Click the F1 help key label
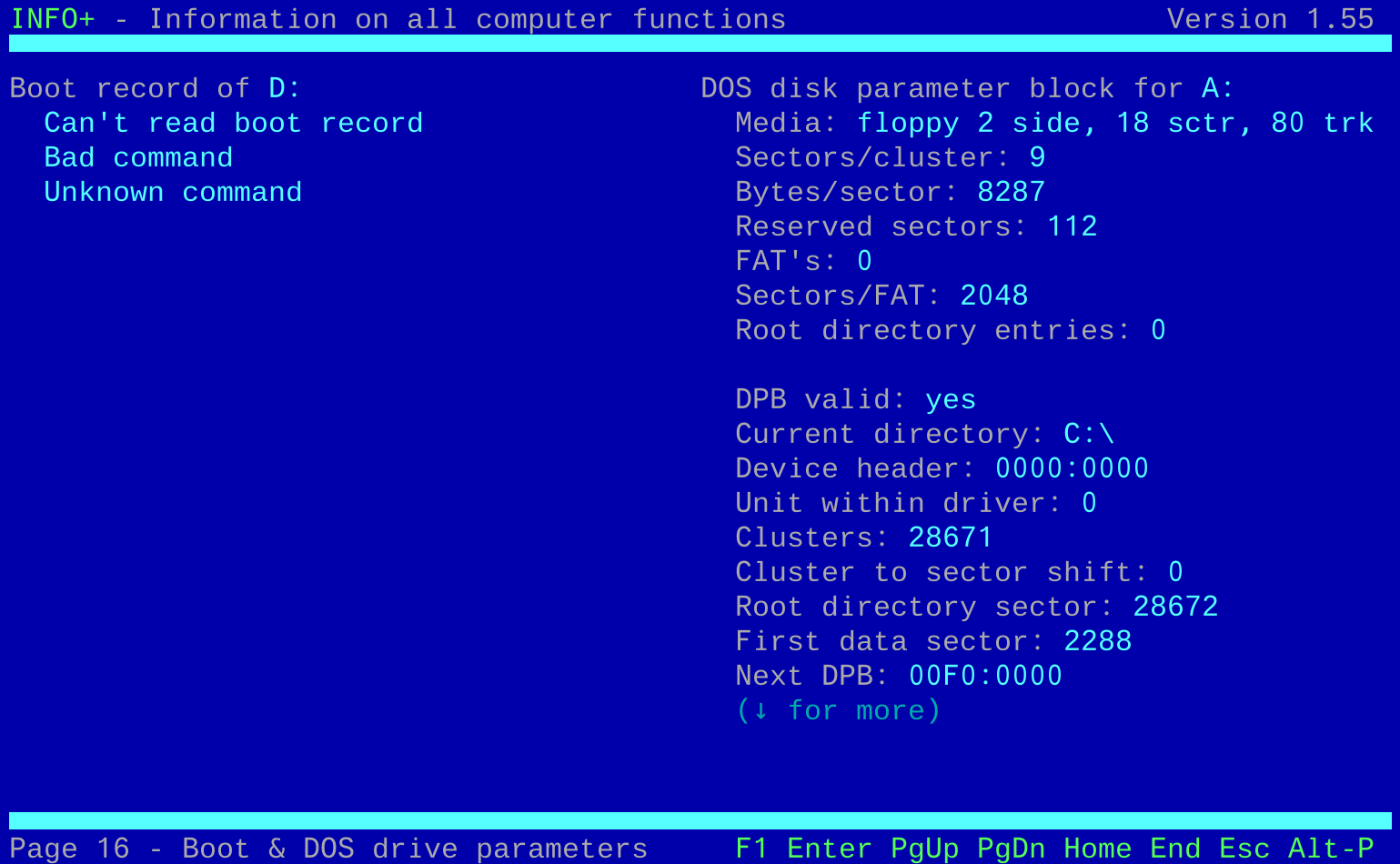The width and height of the screenshot is (1400, 864). pos(751,848)
